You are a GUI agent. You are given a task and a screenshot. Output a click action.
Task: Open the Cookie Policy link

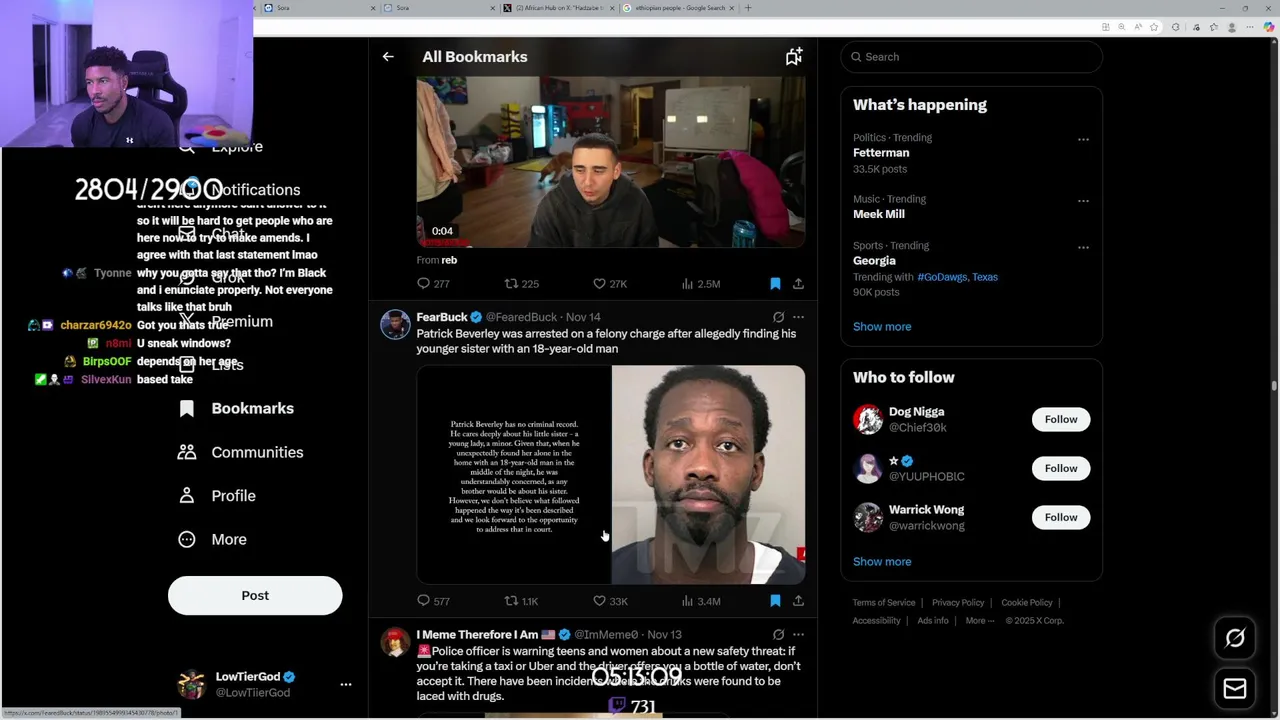(x=1027, y=603)
